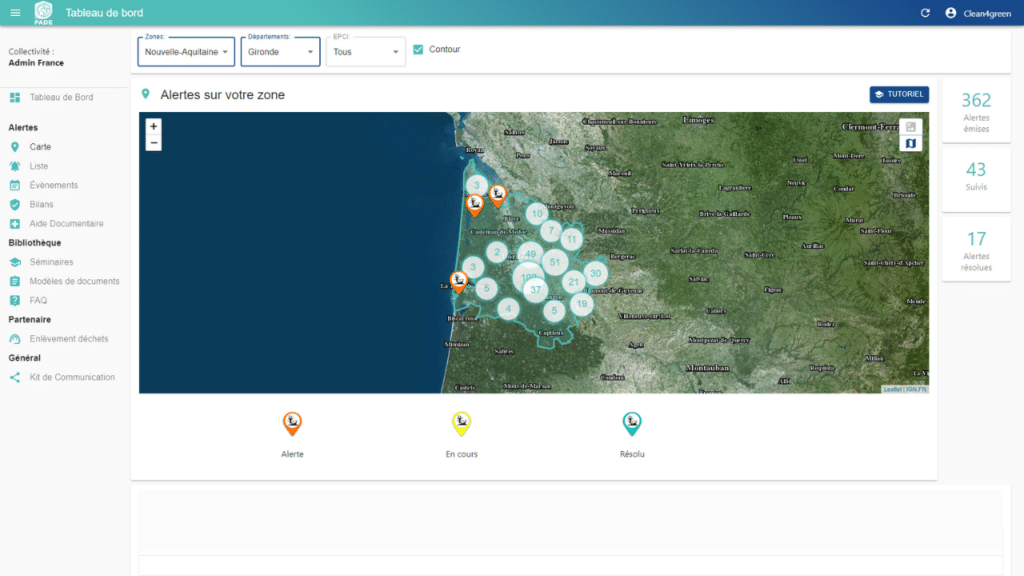Click the save icon on map
This screenshot has width=1024, height=576.
click(910, 127)
